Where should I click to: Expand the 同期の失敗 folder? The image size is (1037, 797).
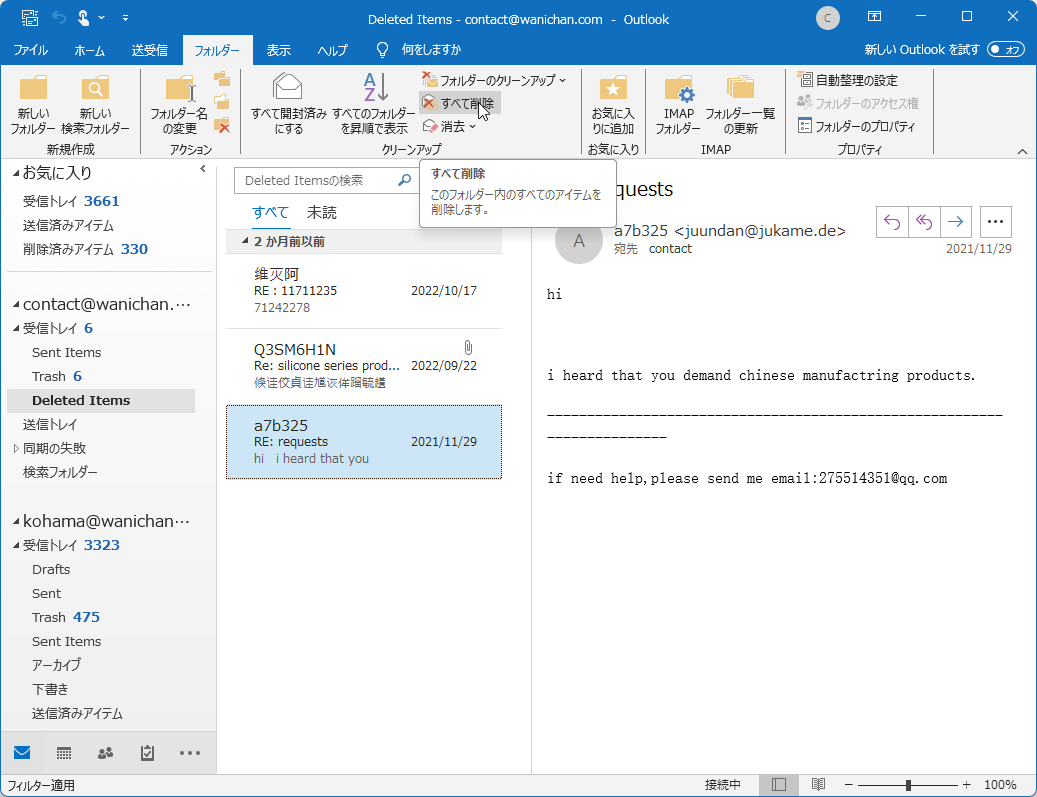click(x=16, y=448)
